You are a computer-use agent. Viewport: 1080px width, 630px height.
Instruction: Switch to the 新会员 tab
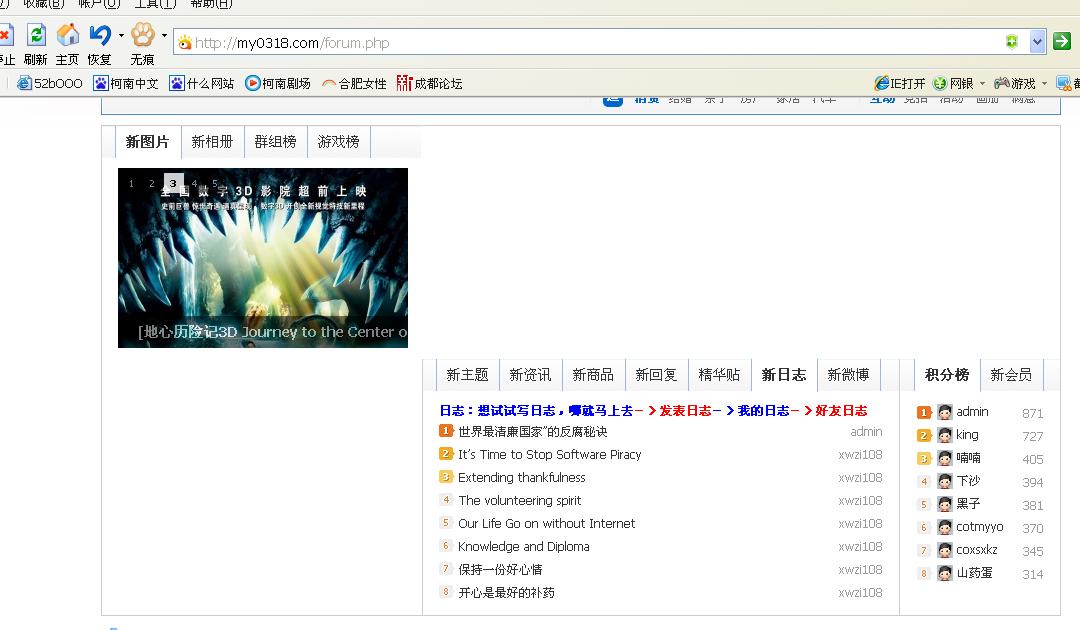click(x=1011, y=375)
